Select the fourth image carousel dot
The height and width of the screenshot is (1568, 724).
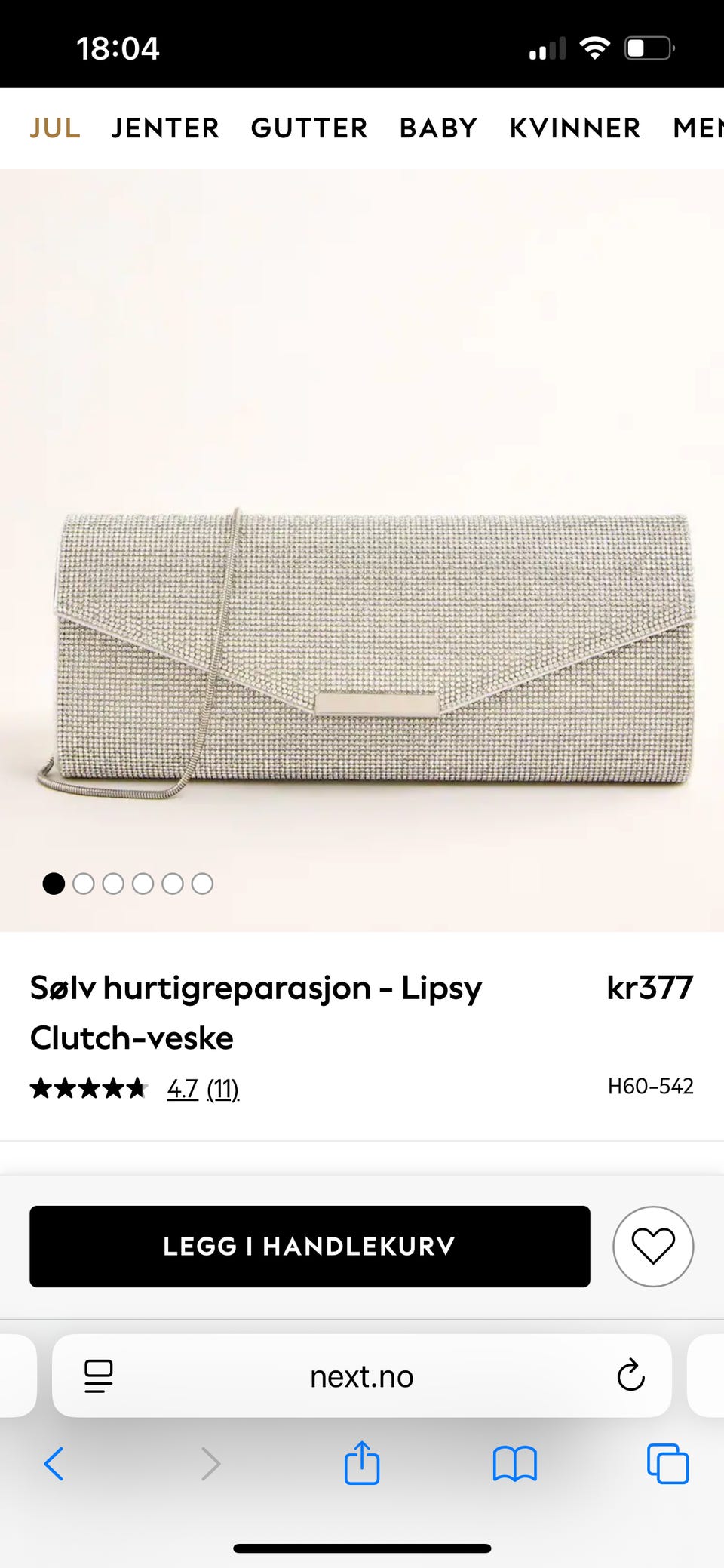point(143,884)
